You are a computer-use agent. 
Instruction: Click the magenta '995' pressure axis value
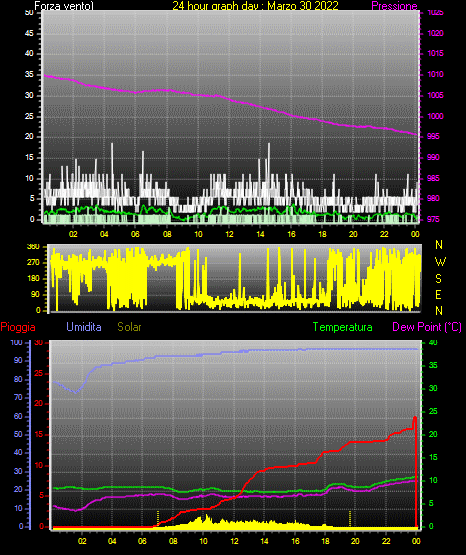pyautogui.click(x=433, y=136)
